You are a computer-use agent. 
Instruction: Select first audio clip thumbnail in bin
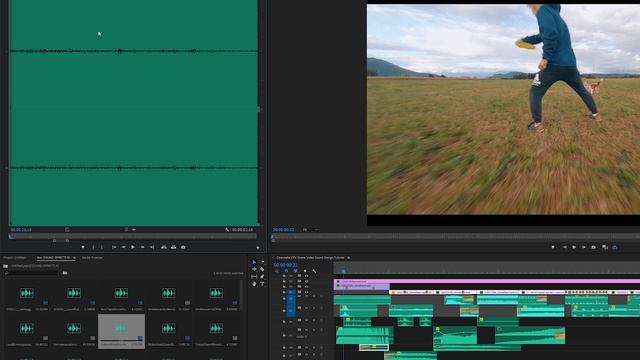tap(27, 293)
